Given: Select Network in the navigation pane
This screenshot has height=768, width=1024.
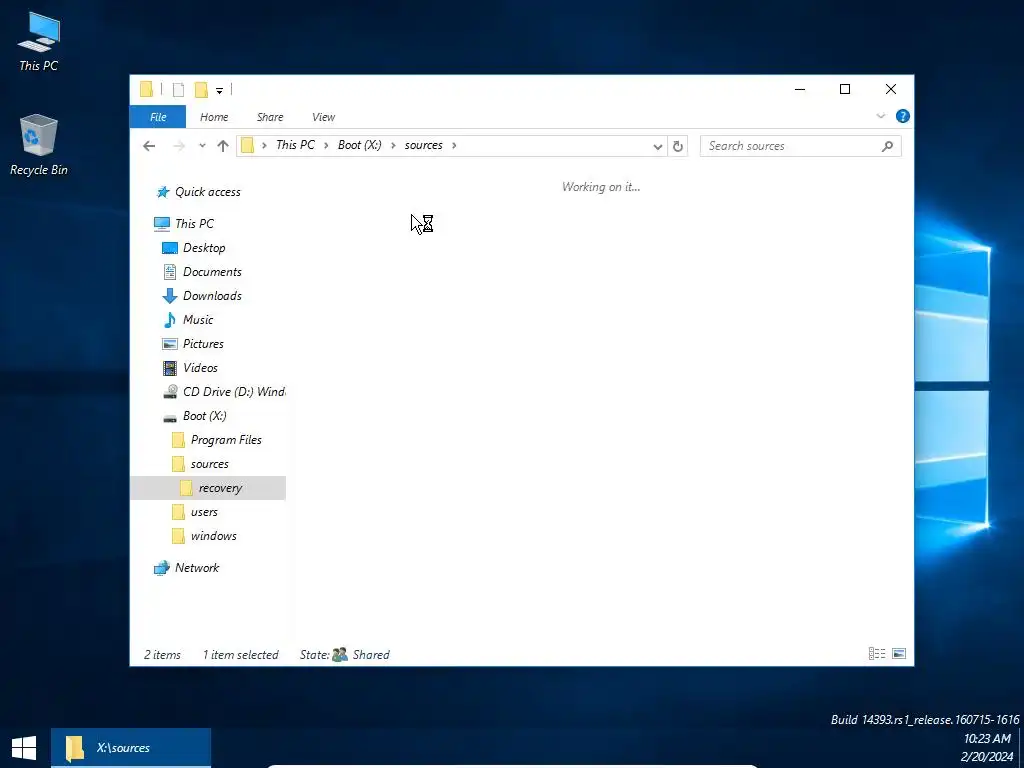Looking at the screenshot, I should (197, 568).
